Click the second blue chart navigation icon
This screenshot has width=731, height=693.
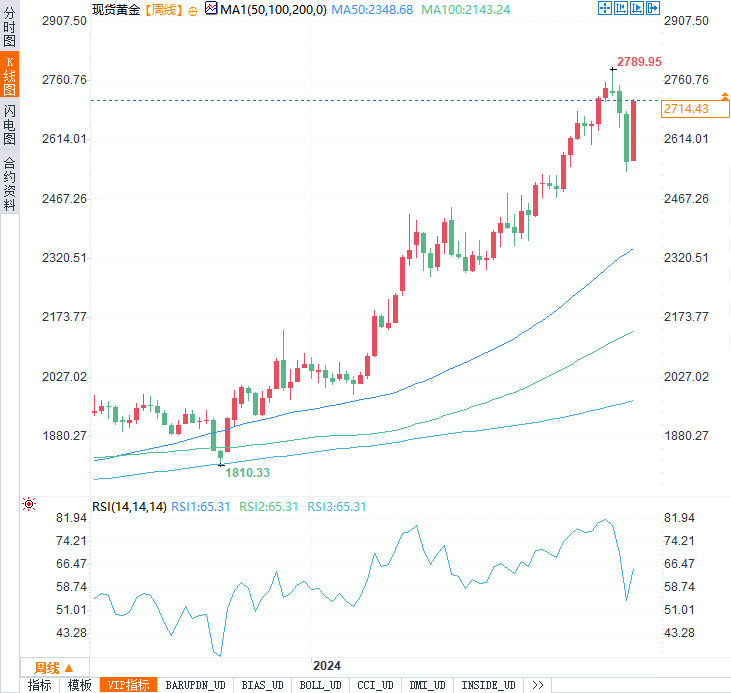[621, 8]
